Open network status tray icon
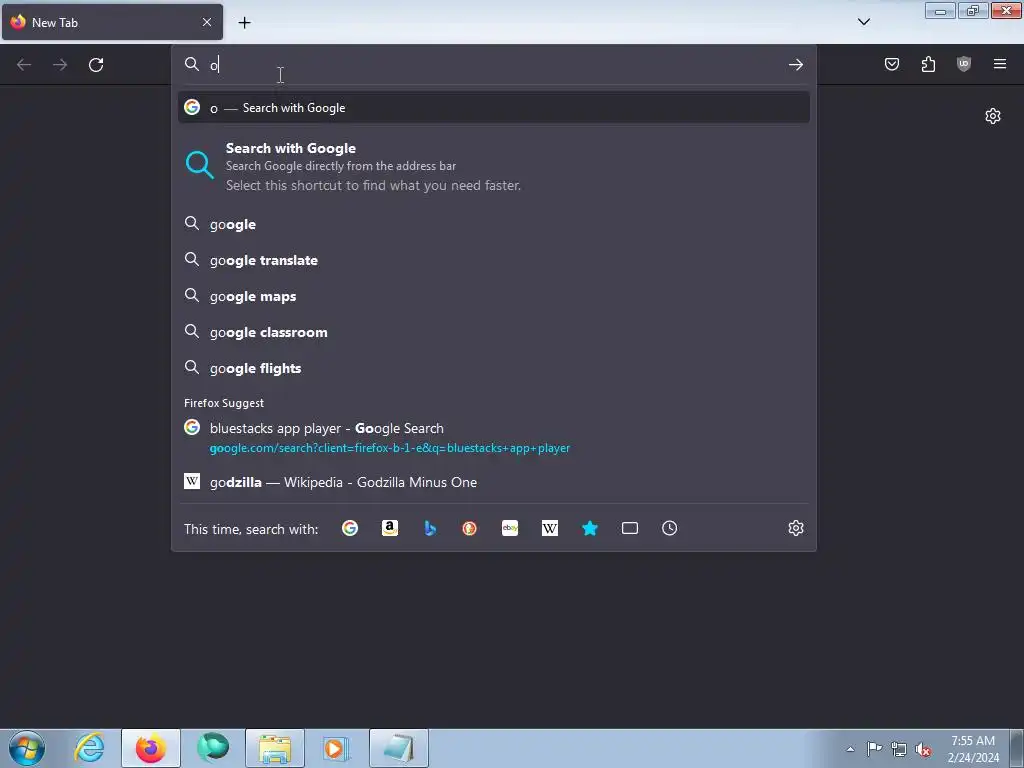Viewport: 1024px width, 768px height. 899,749
